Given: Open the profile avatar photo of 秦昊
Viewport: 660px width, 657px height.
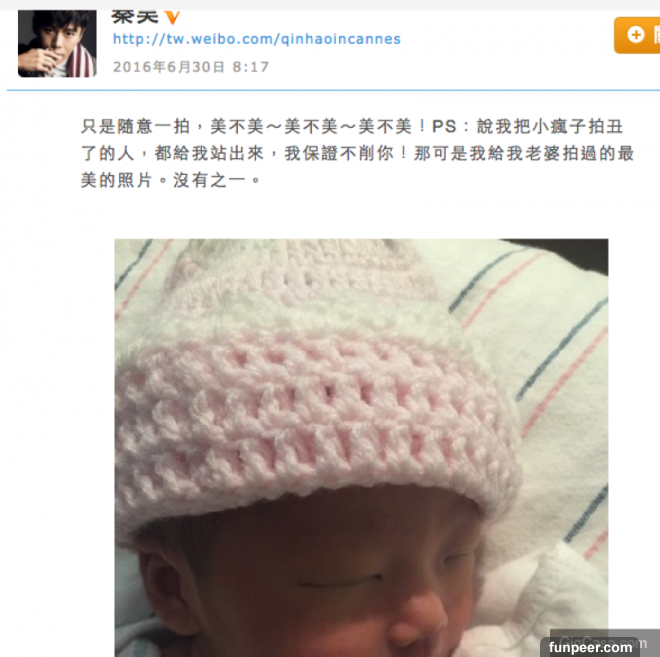Looking at the screenshot, I should click(x=57, y=44).
